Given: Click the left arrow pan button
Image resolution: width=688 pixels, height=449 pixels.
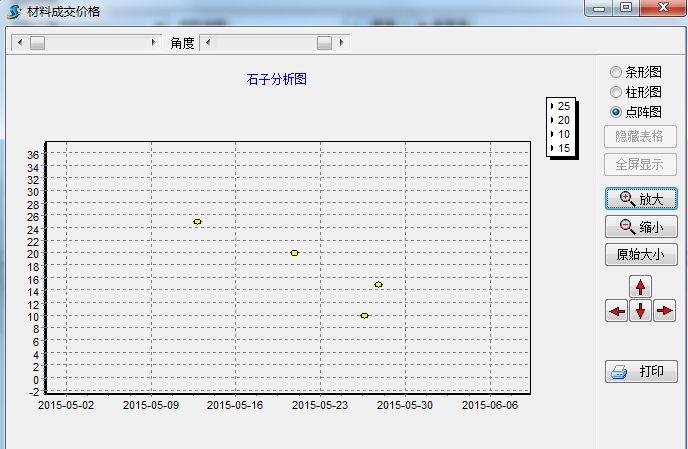Looking at the screenshot, I should tap(617, 311).
